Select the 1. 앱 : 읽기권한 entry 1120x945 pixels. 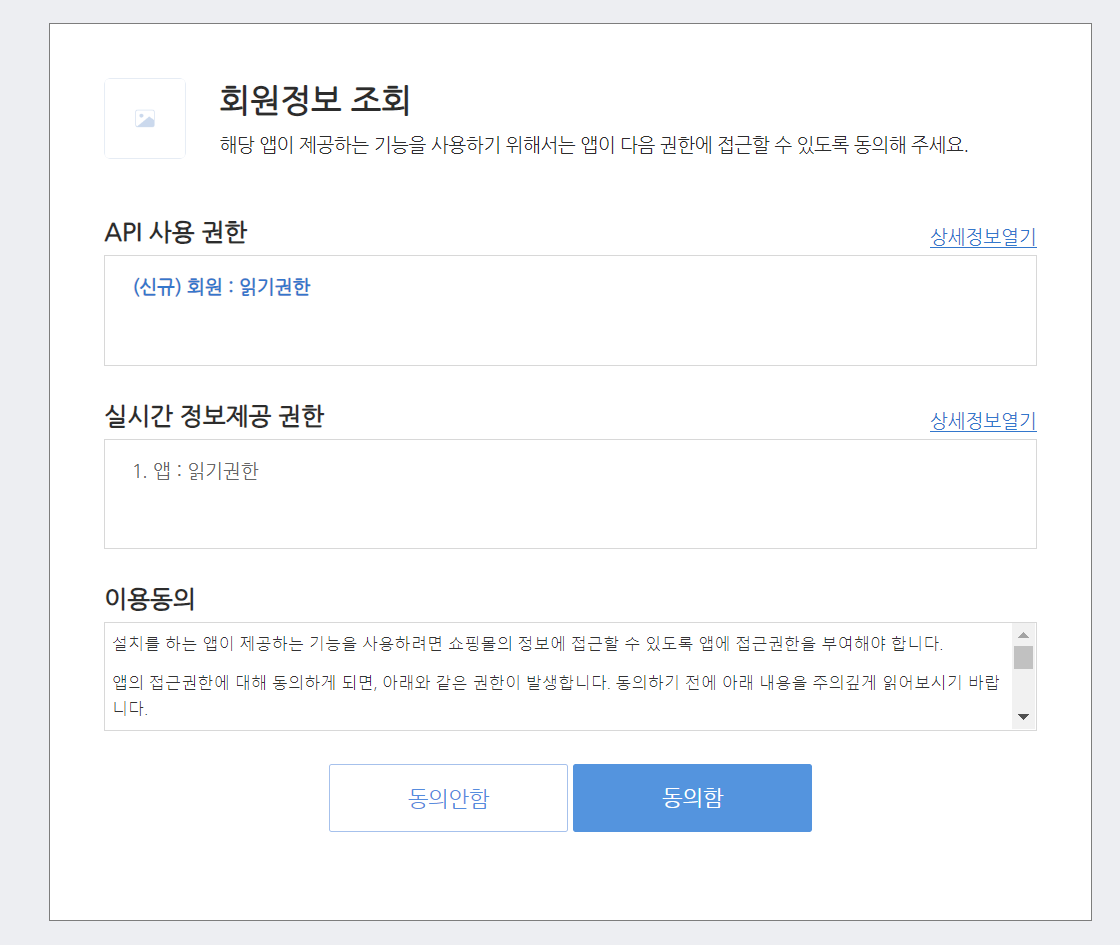point(196,471)
